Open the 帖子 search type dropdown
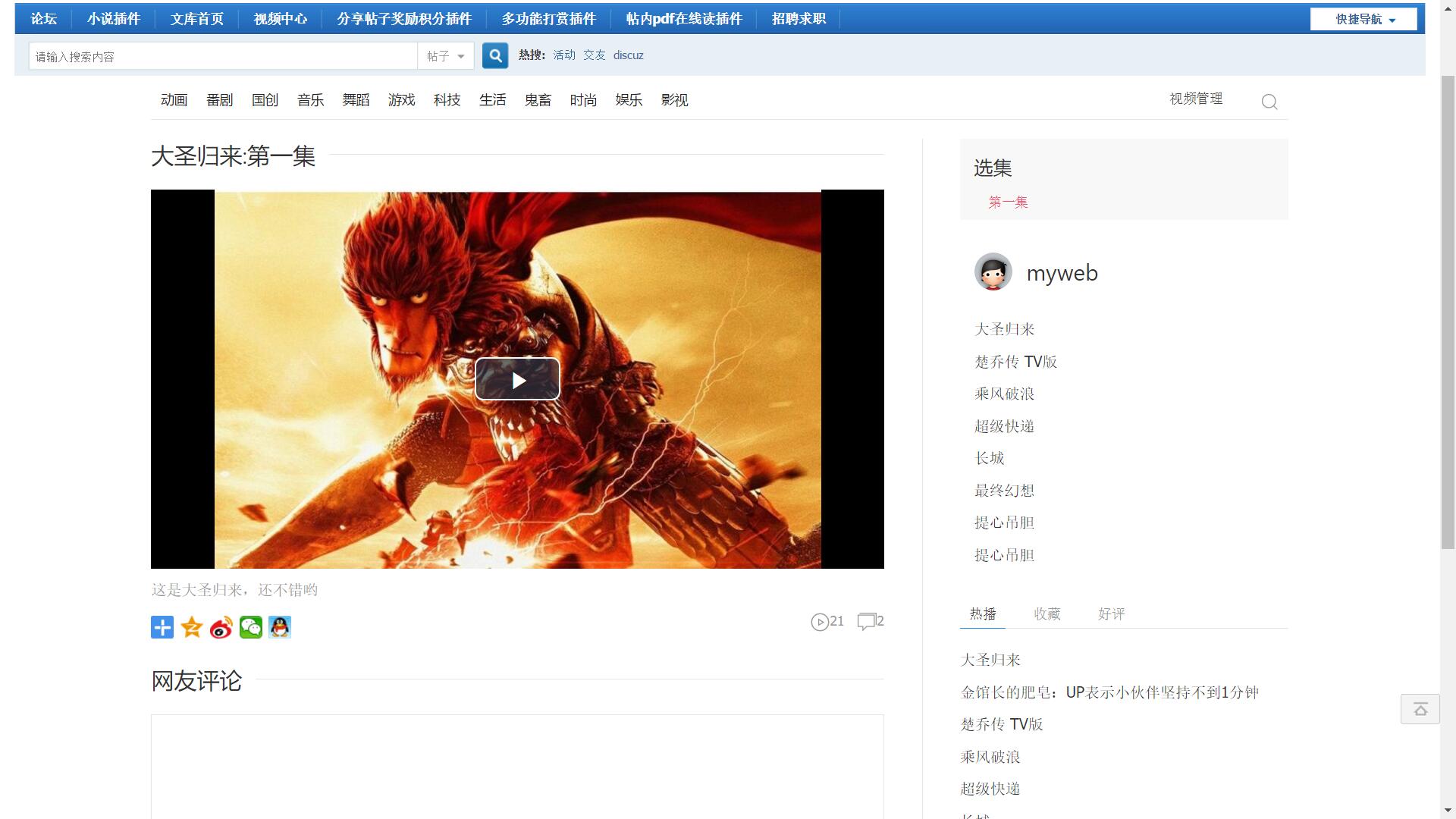This screenshot has width=1456, height=819. (x=446, y=56)
